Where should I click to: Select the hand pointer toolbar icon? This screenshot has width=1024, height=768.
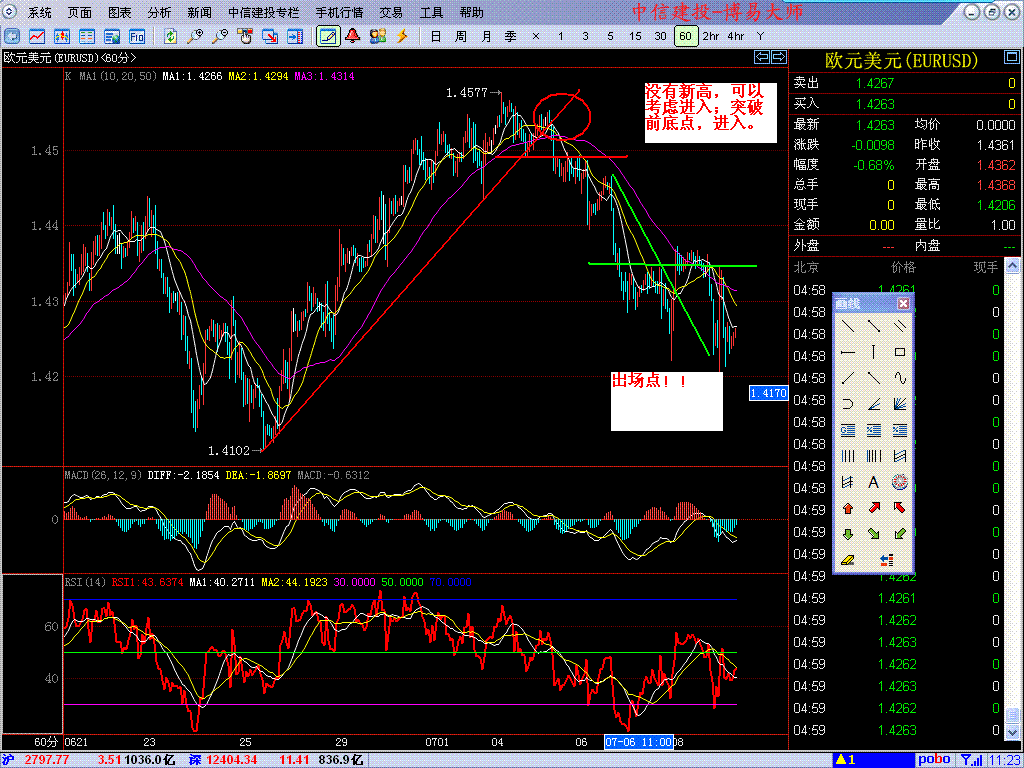[245, 37]
